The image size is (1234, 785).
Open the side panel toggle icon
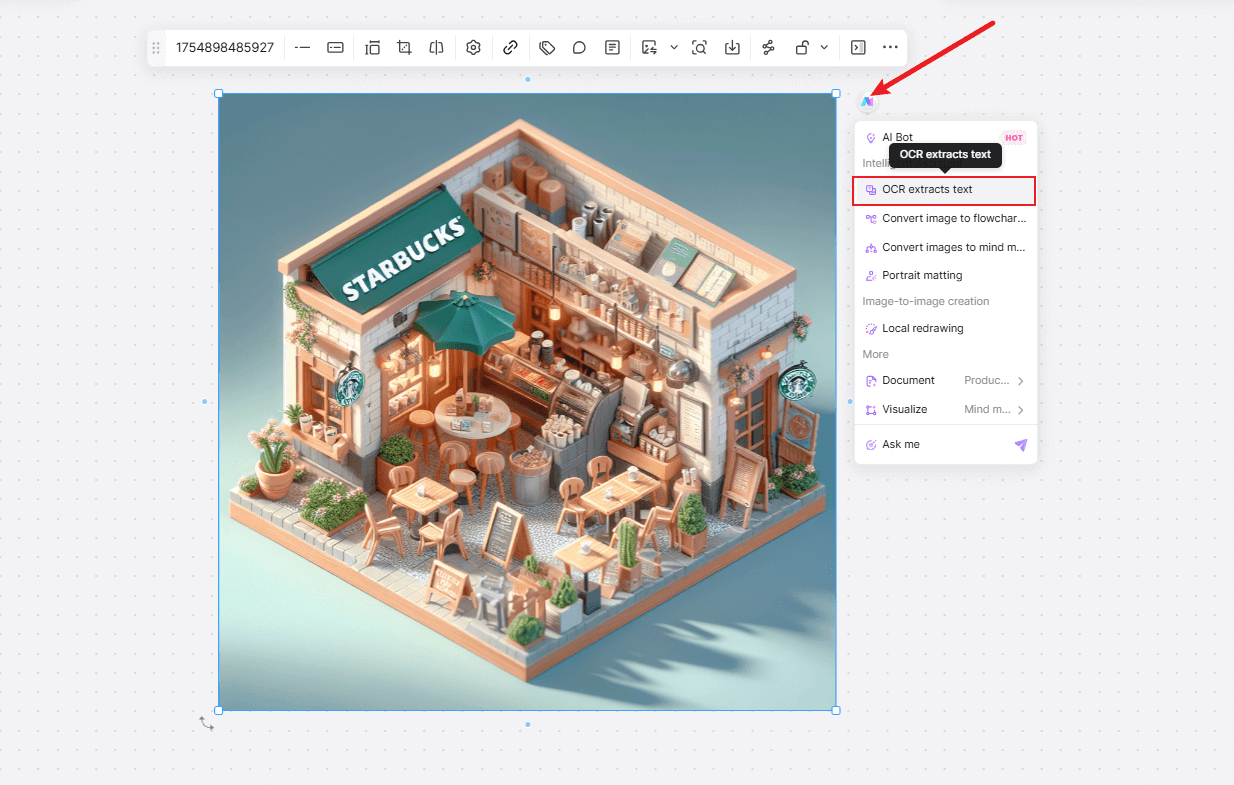point(858,47)
